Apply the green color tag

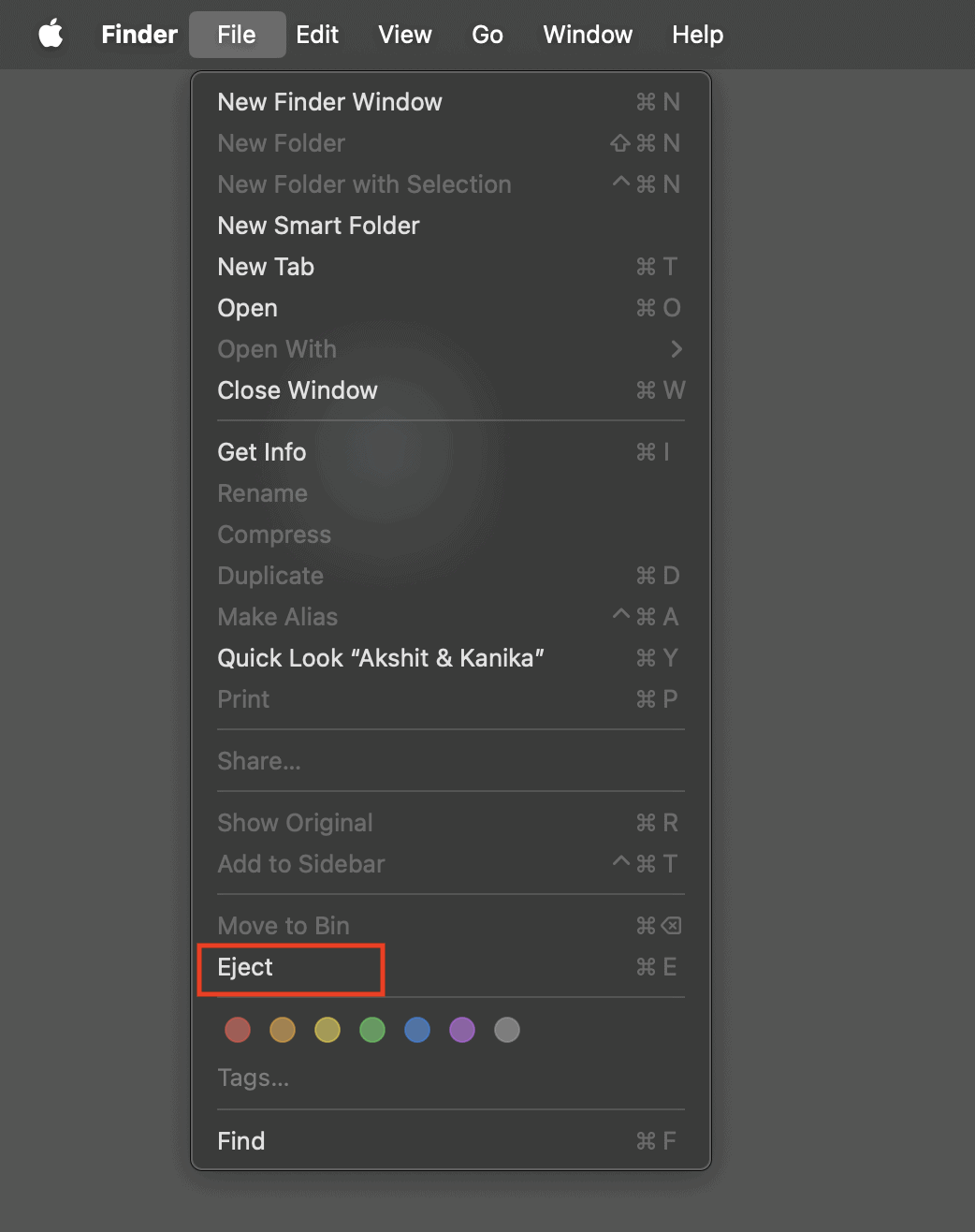[x=372, y=1030]
